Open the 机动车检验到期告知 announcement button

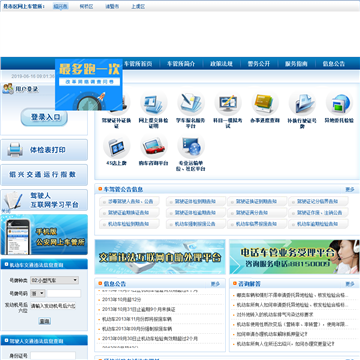(129, 224)
